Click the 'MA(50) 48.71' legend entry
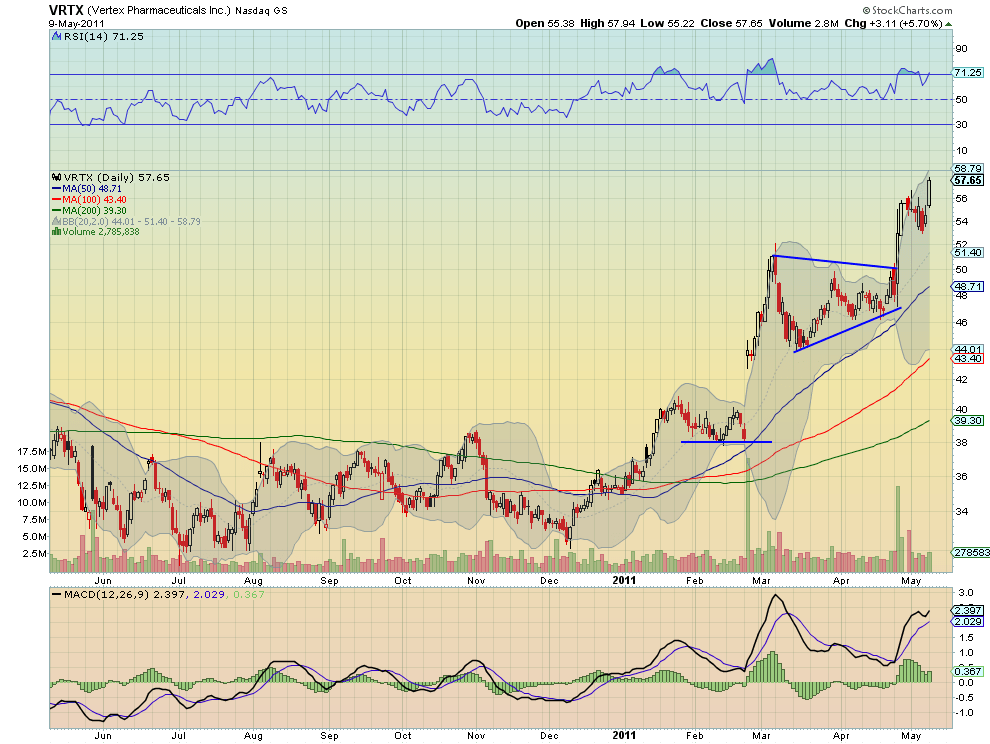The width and height of the screenshot is (990, 744). tap(92, 189)
